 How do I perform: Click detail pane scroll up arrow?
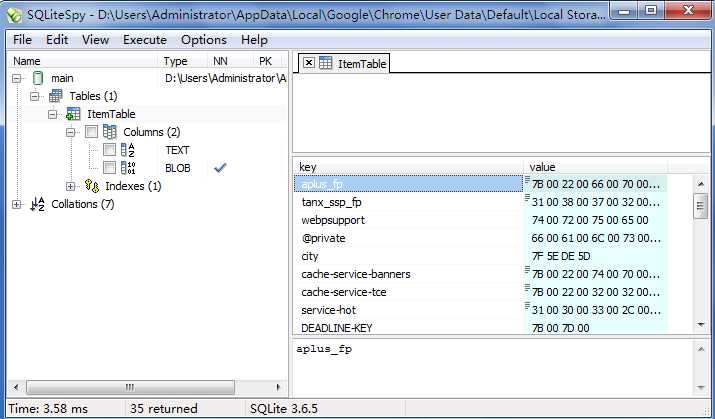pyautogui.click(x=701, y=349)
